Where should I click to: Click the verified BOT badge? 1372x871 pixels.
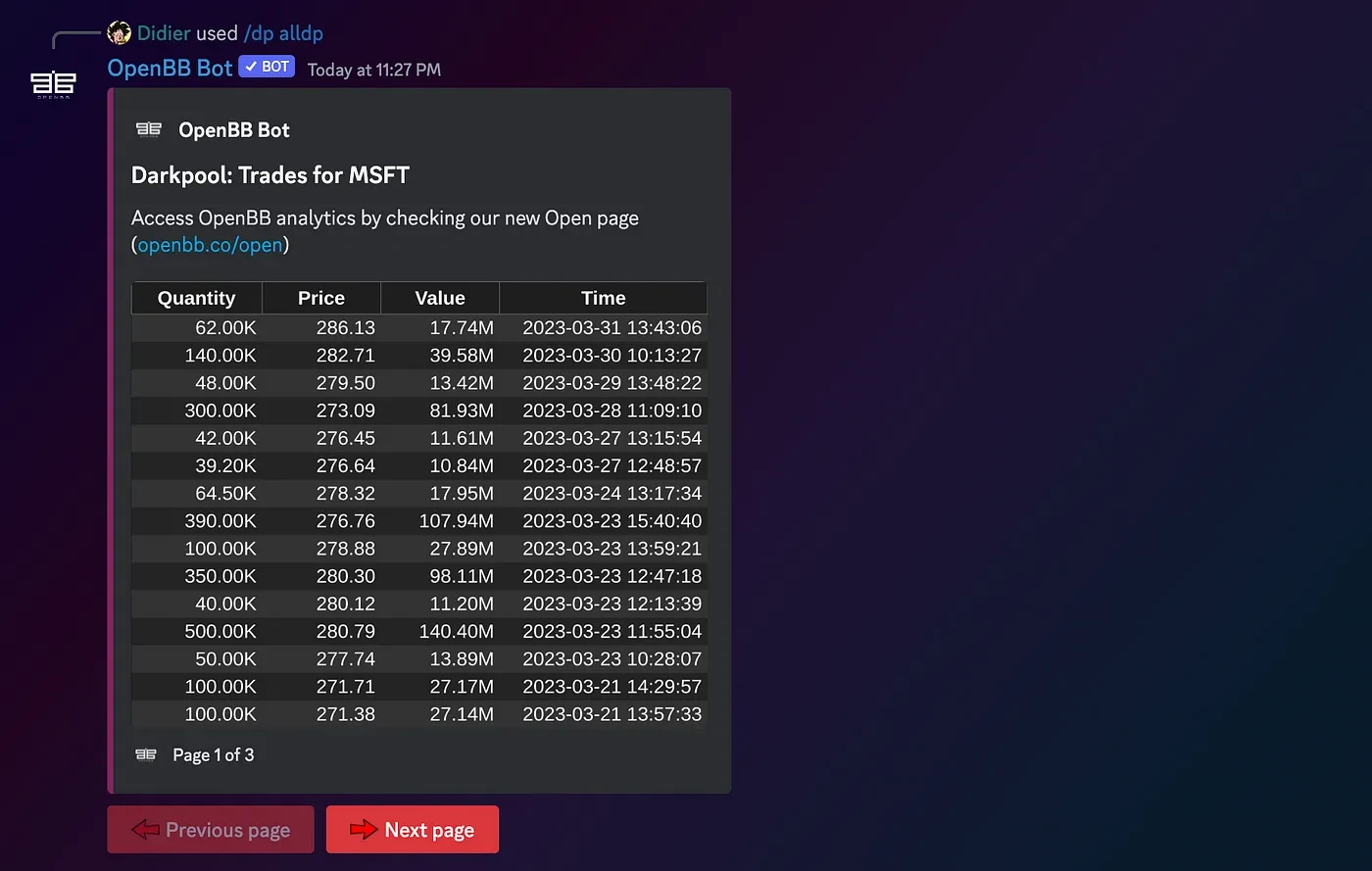[x=267, y=67]
